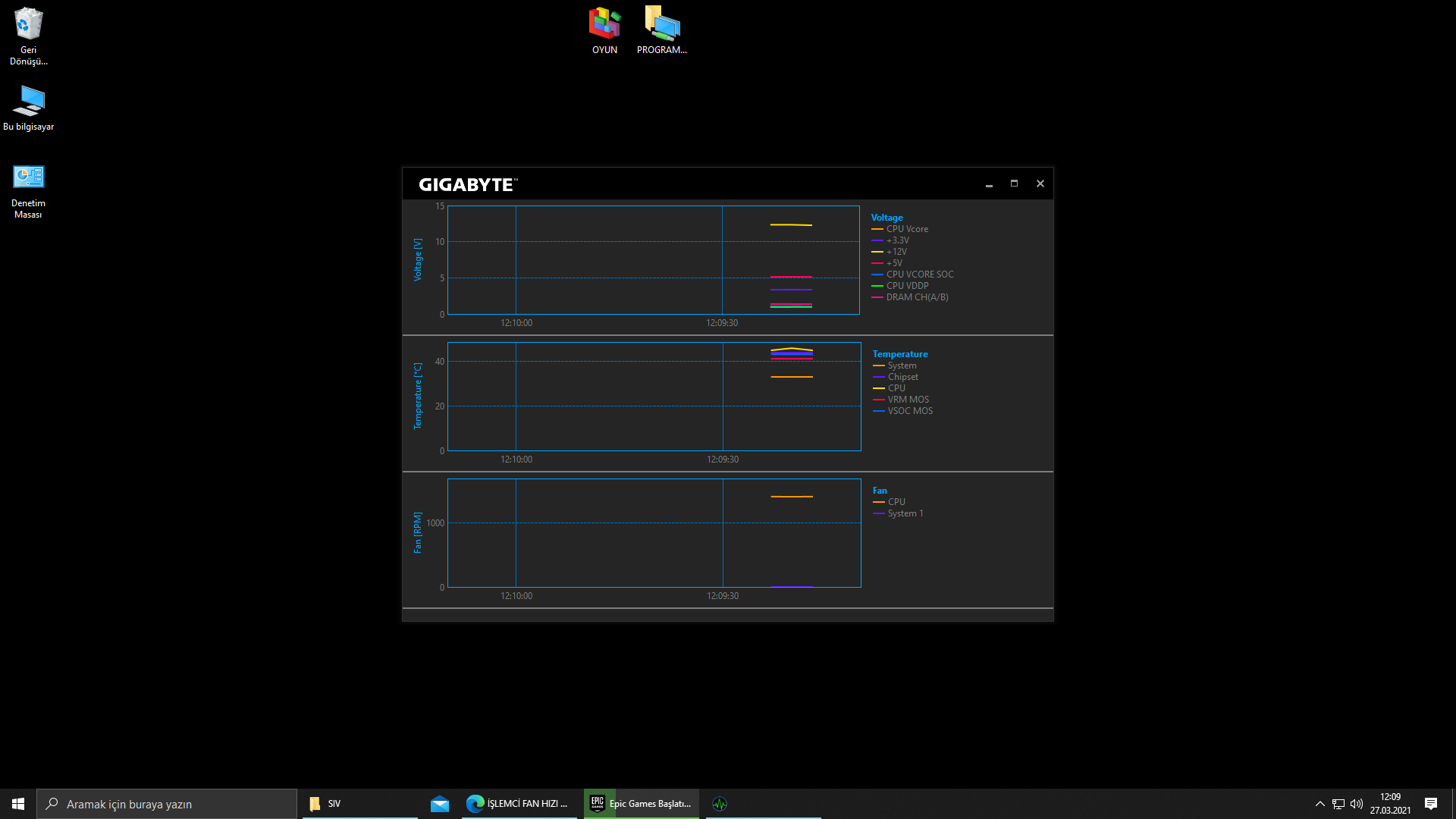Click the taskbar search box 'Aramak için buraya yazın'
This screenshot has width=1456, height=819.
pos(167,804)
